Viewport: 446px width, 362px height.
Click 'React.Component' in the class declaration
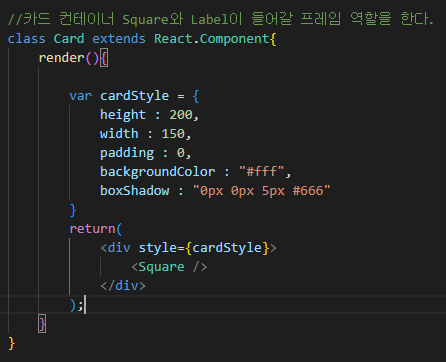click(211, 39)
